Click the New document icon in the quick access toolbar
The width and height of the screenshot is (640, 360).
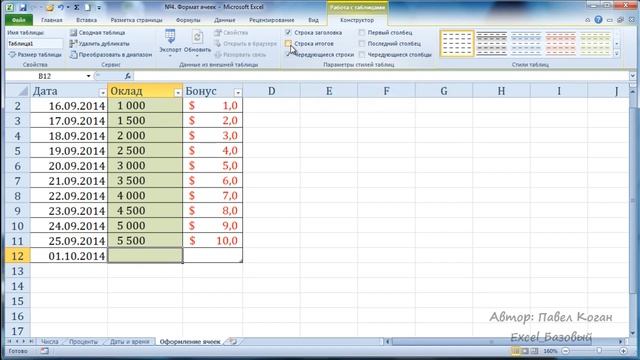pos(87,7)
